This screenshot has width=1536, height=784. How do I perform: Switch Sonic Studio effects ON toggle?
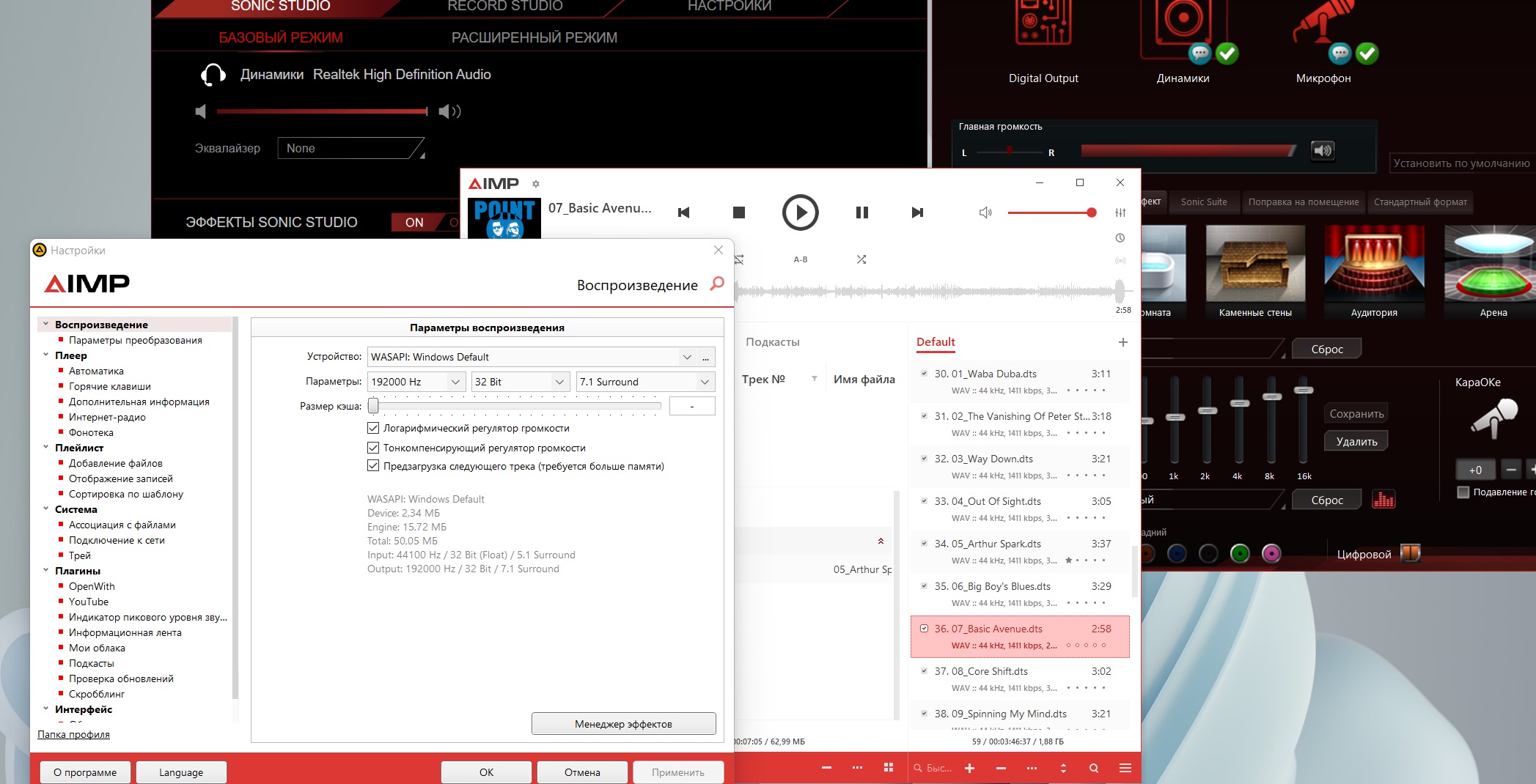point(414,222)
